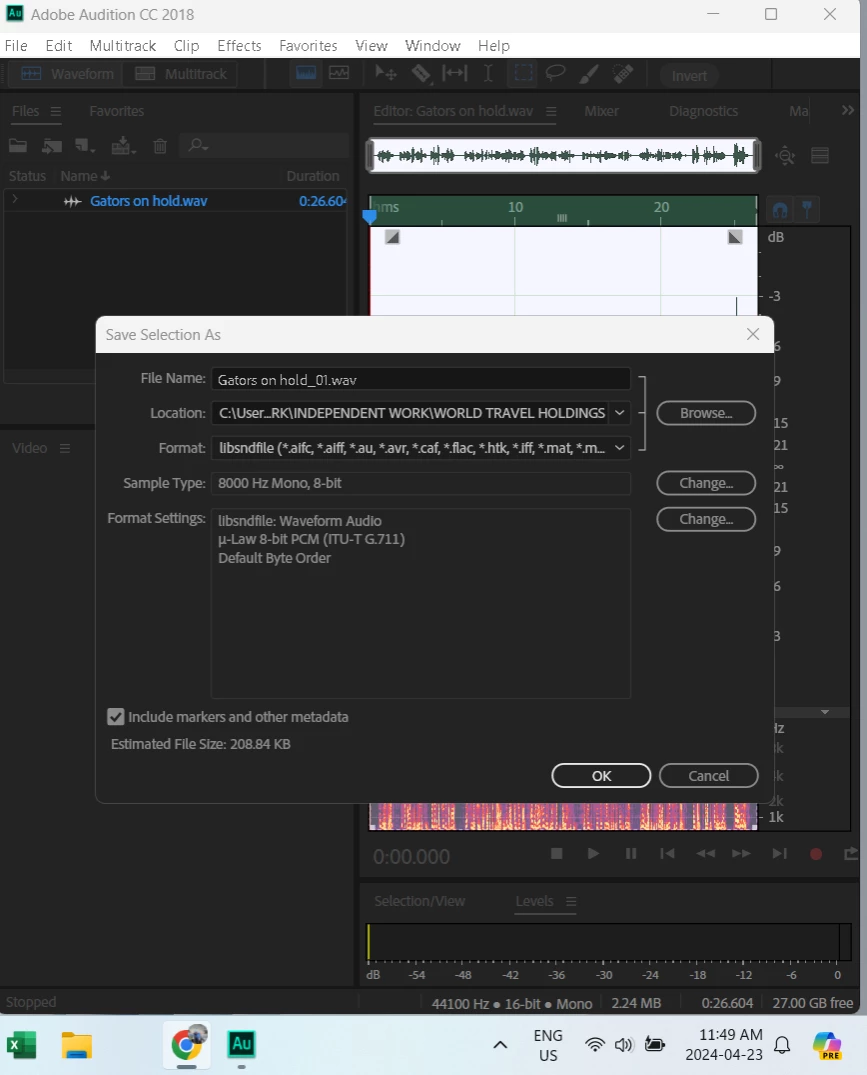This screenshot has height=1075, width=867.
Task: Switch to the Mixer tab
Action: point(601,111)
